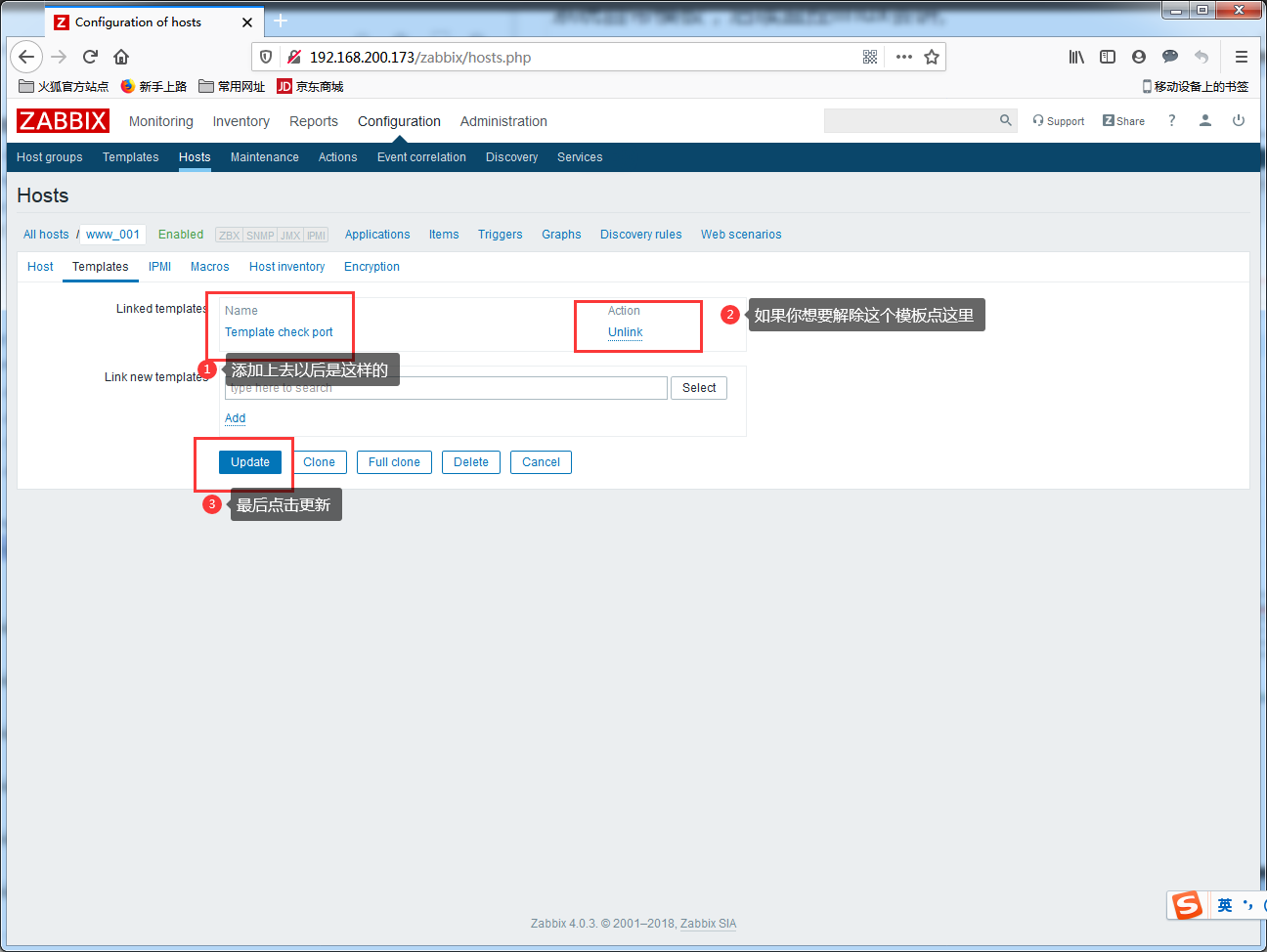The height and width of the screenshot is (952, 1267).
Task: Bookmark this page with star icon
Action: 932,57
